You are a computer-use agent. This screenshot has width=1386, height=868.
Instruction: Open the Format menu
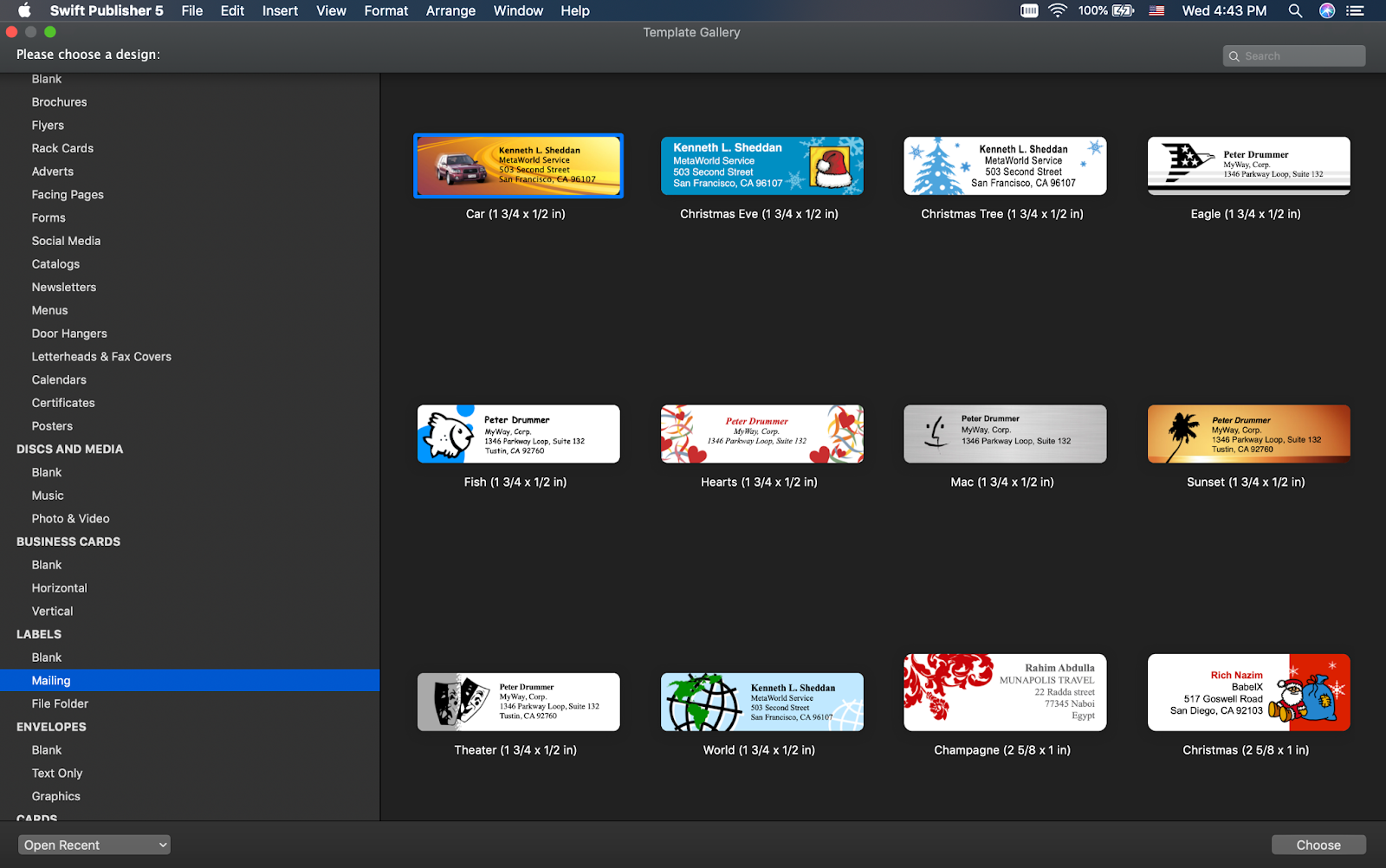coord(385,10)
